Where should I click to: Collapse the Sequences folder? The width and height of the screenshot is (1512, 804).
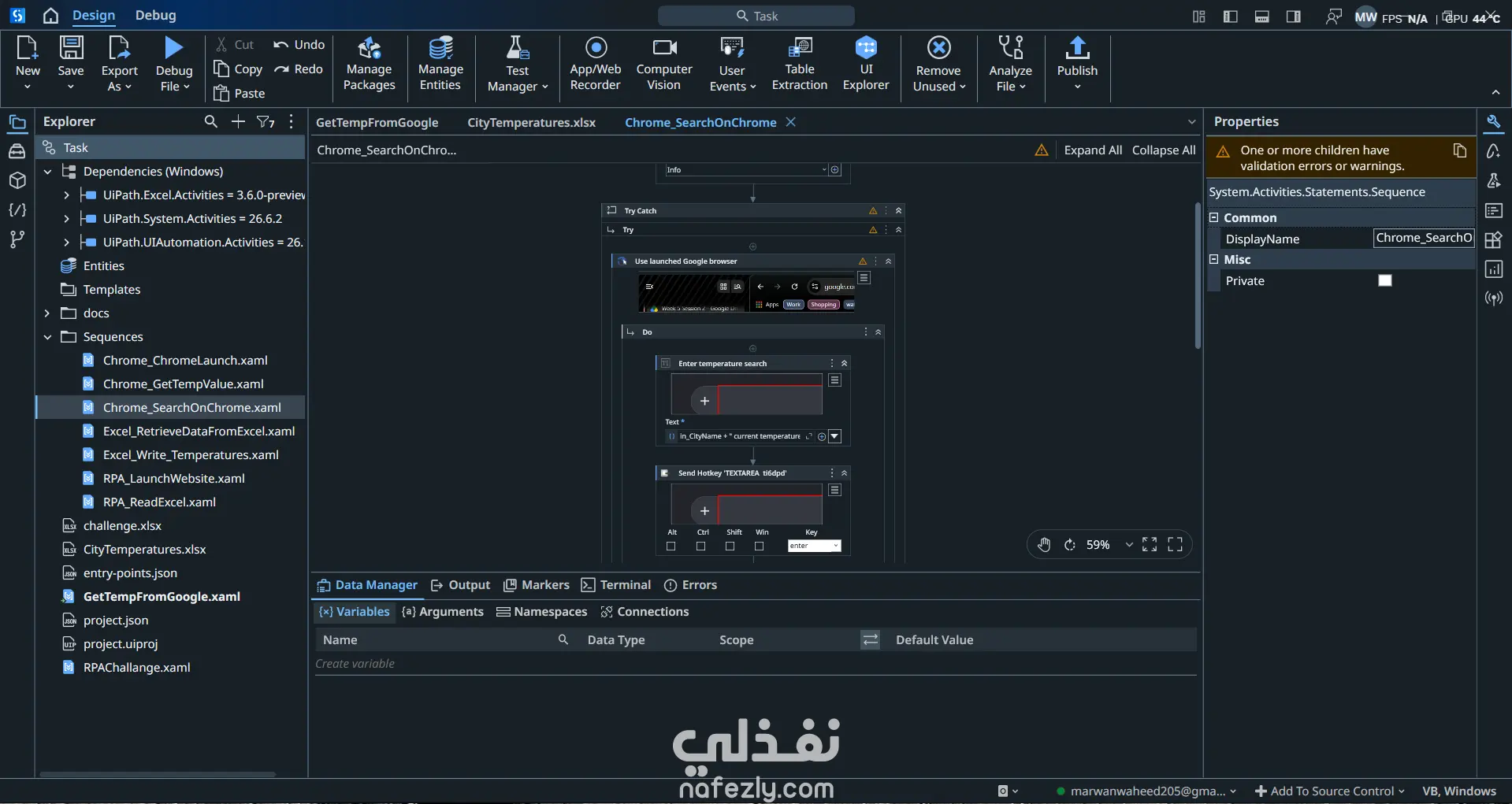tap(47, 337)
